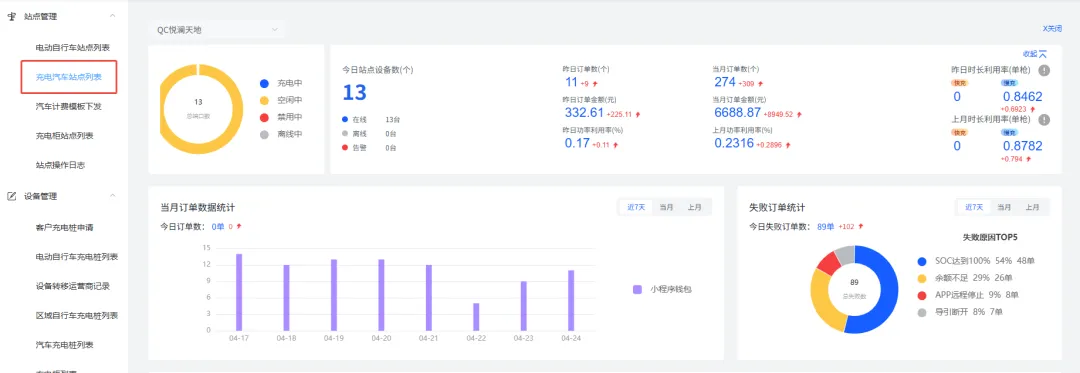This screenshot has width=1080, height=373.
Task: Click the 站点管理 section icon
Action: [11, 17]
